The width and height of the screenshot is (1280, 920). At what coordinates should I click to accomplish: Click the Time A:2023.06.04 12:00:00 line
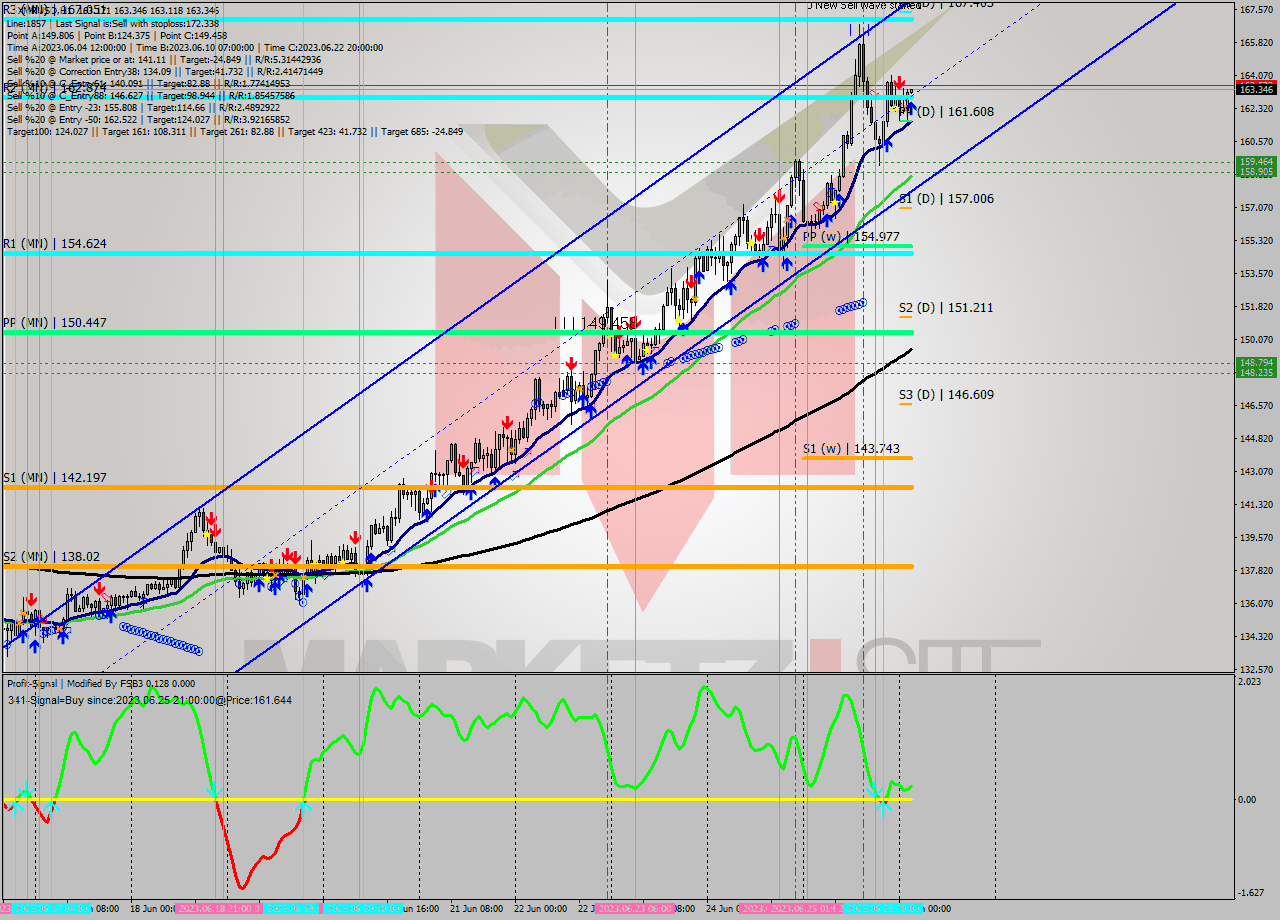pos(194,47)
